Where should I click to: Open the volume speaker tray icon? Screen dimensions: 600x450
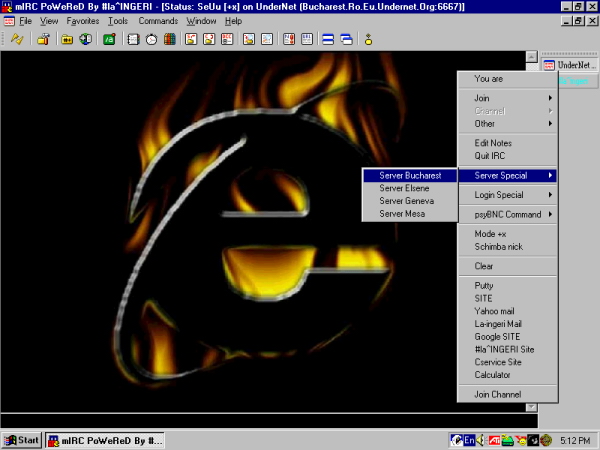click(x=480, y=440)
